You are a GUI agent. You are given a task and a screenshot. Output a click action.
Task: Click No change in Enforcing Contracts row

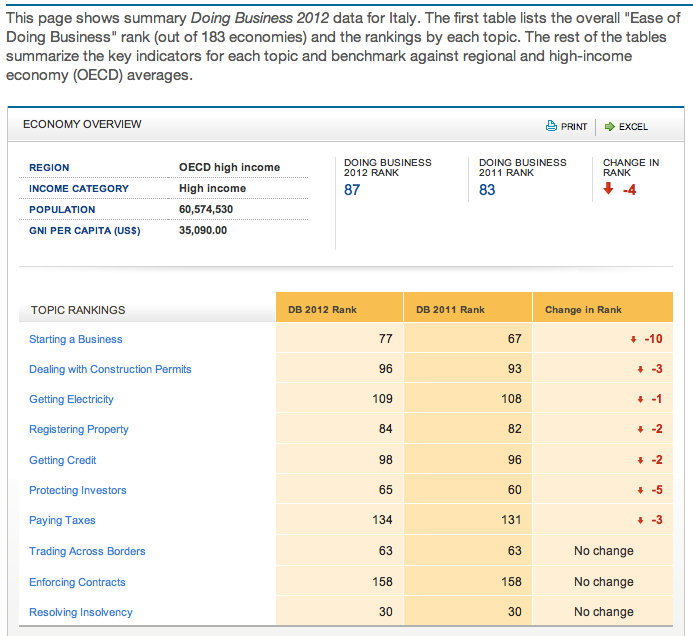(x=604, y=582)
